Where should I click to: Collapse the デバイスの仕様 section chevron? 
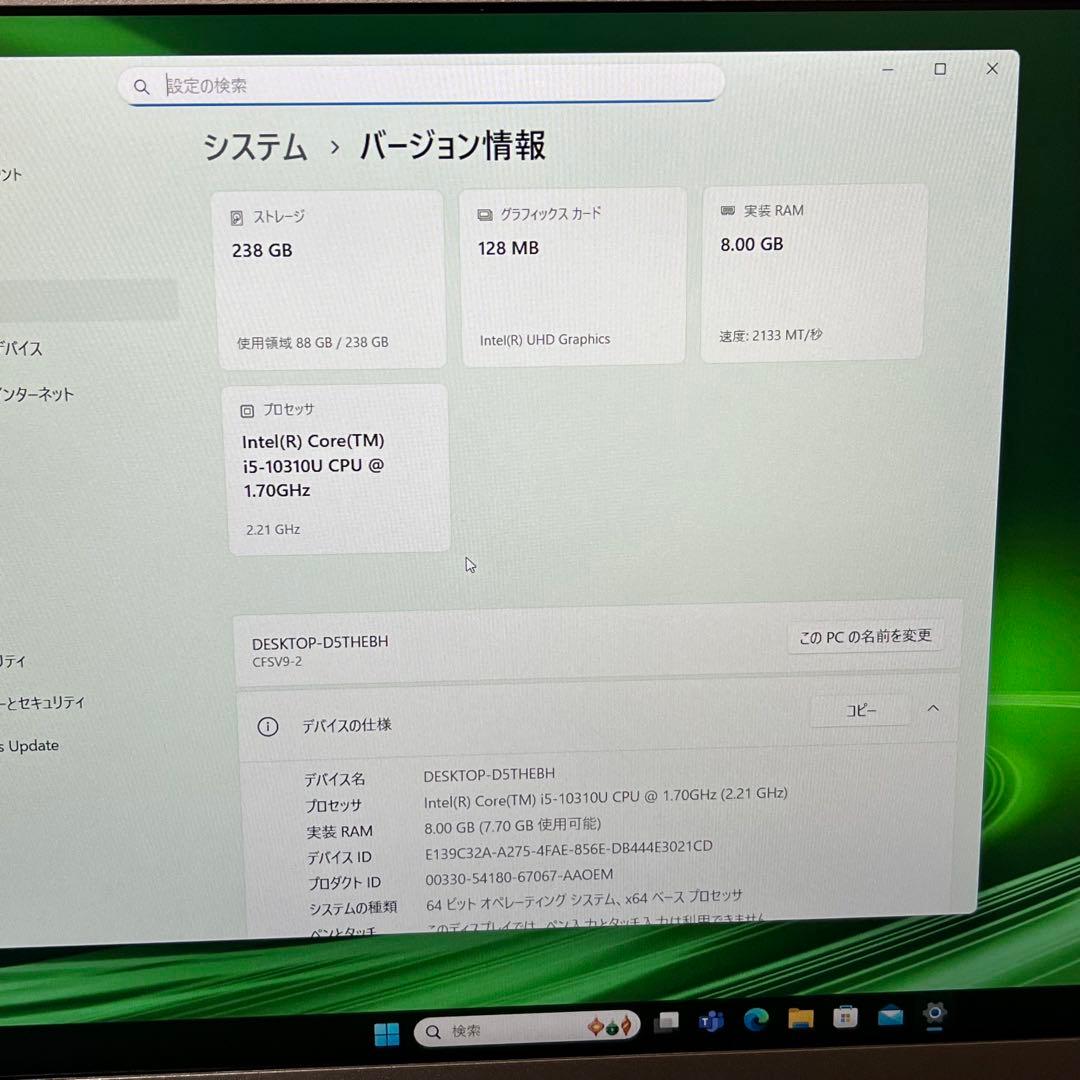pyautogui.click(x=933, y=708)
